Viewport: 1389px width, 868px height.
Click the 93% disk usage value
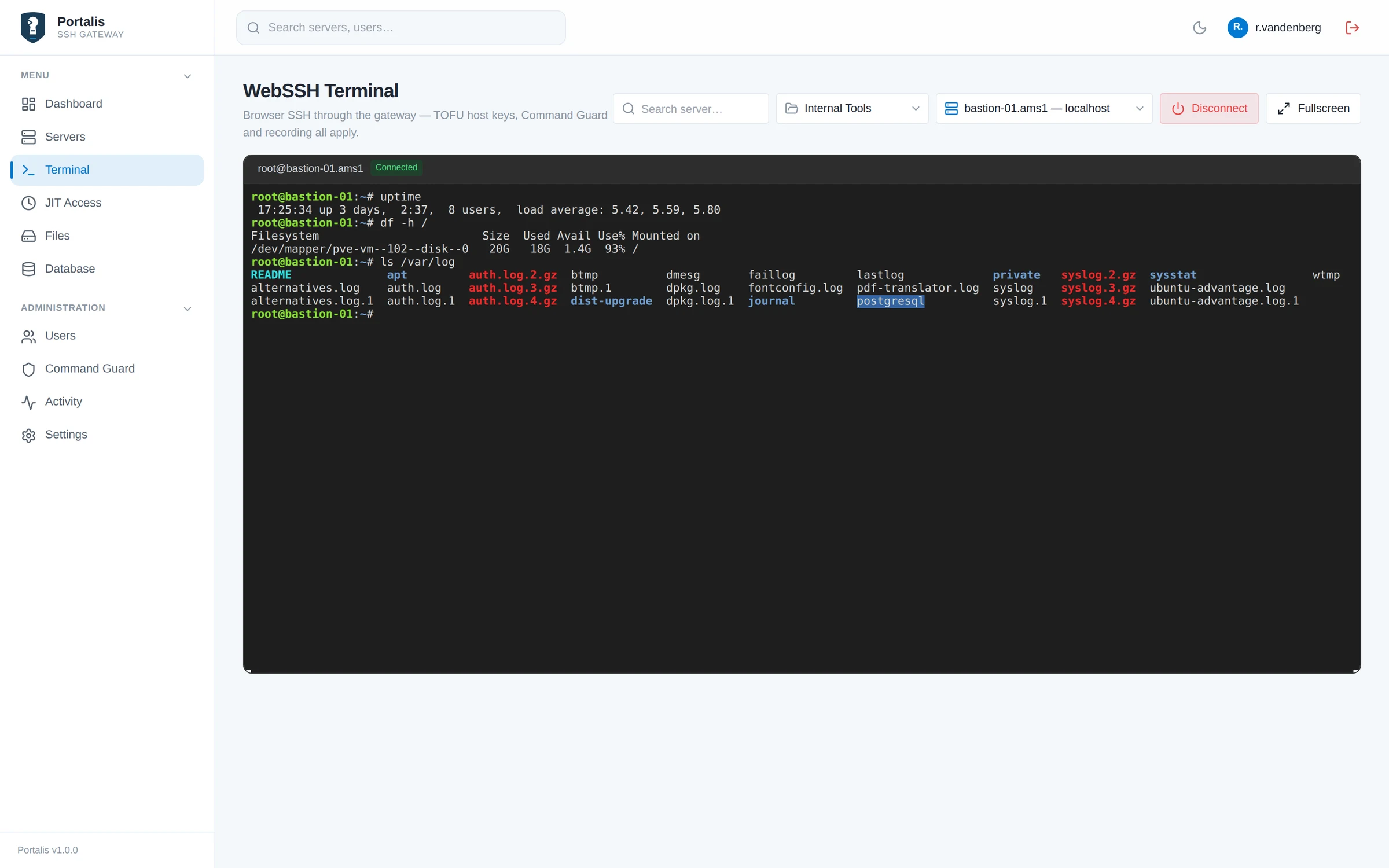(615, 249)
